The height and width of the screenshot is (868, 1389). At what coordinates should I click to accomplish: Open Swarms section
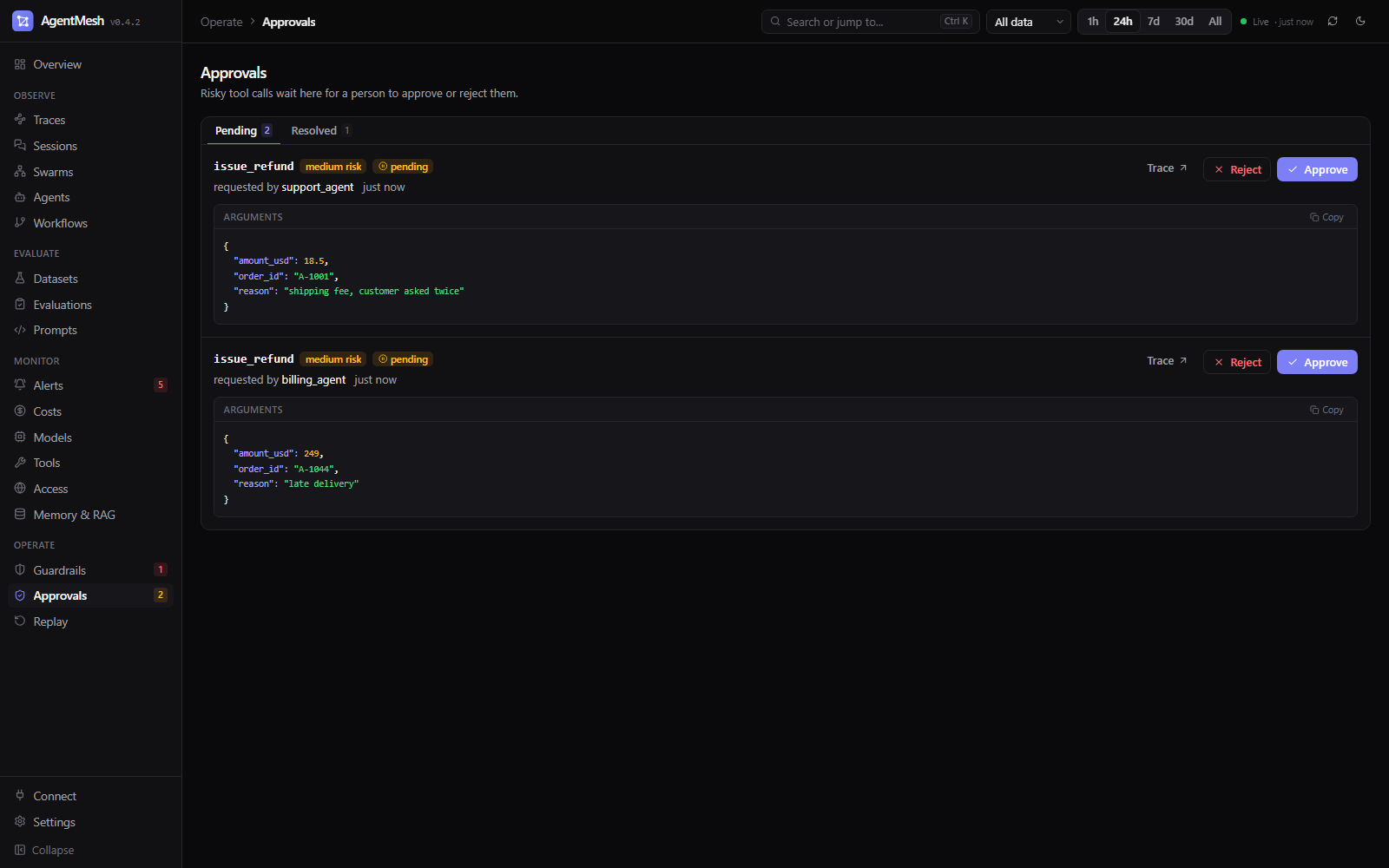pyautogui.click(x=90, y=172)
